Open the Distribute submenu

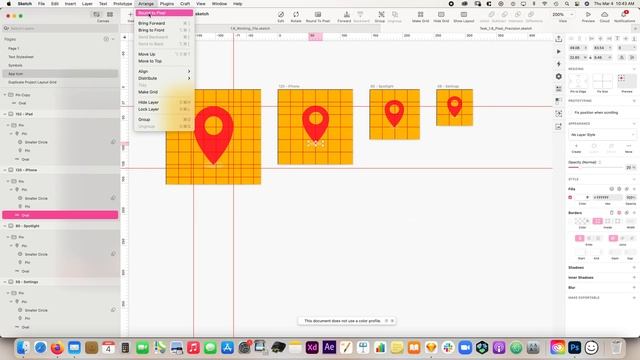(x=164, y=78)
